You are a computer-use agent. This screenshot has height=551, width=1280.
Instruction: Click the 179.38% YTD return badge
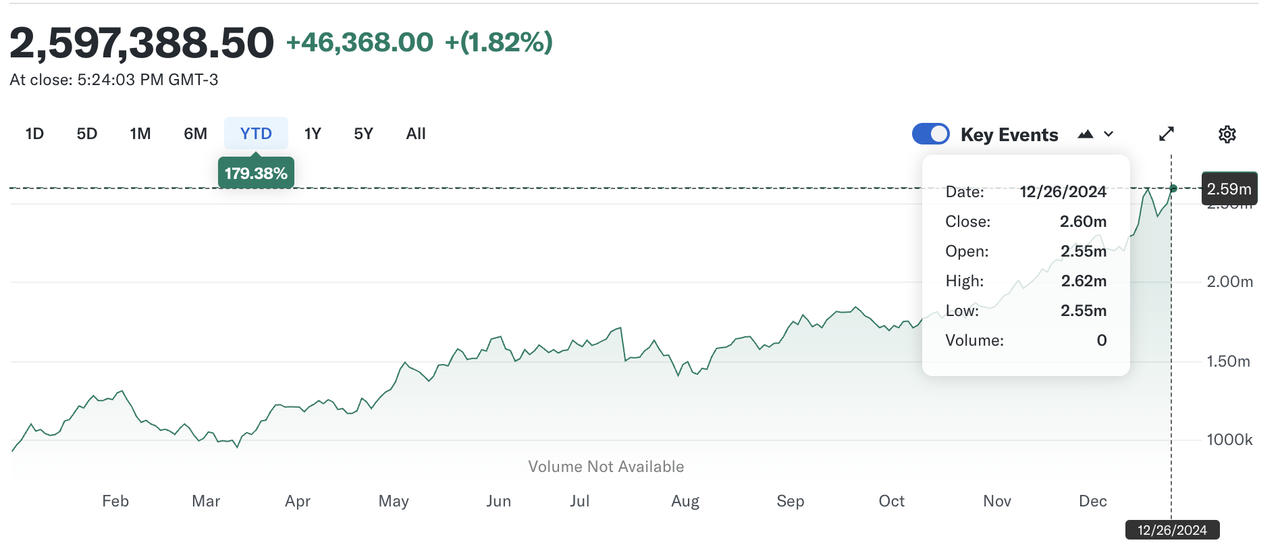pyautogui.click(x=256, y=173)
